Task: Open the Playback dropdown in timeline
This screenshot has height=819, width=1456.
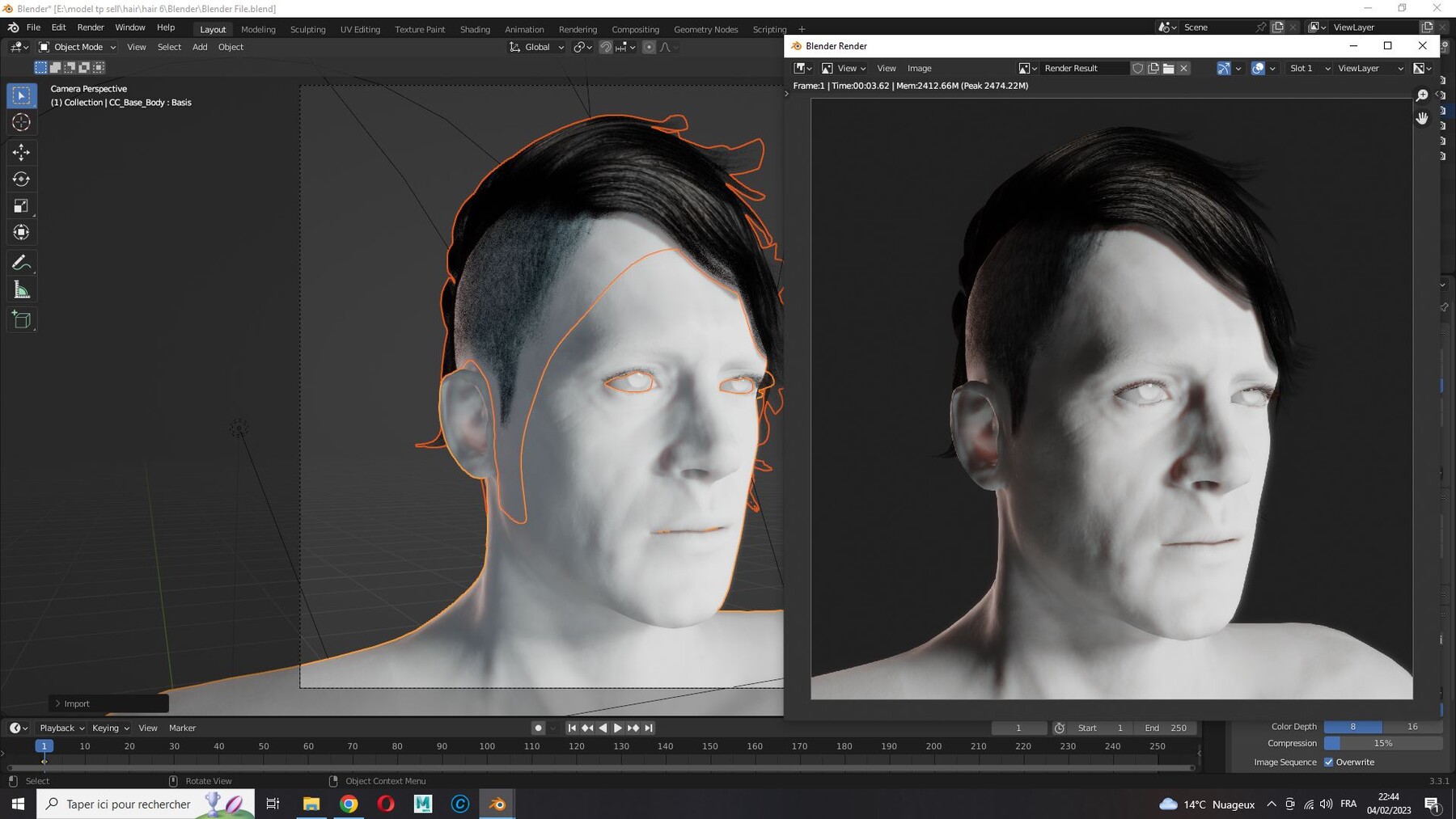Action: [62, 728]
